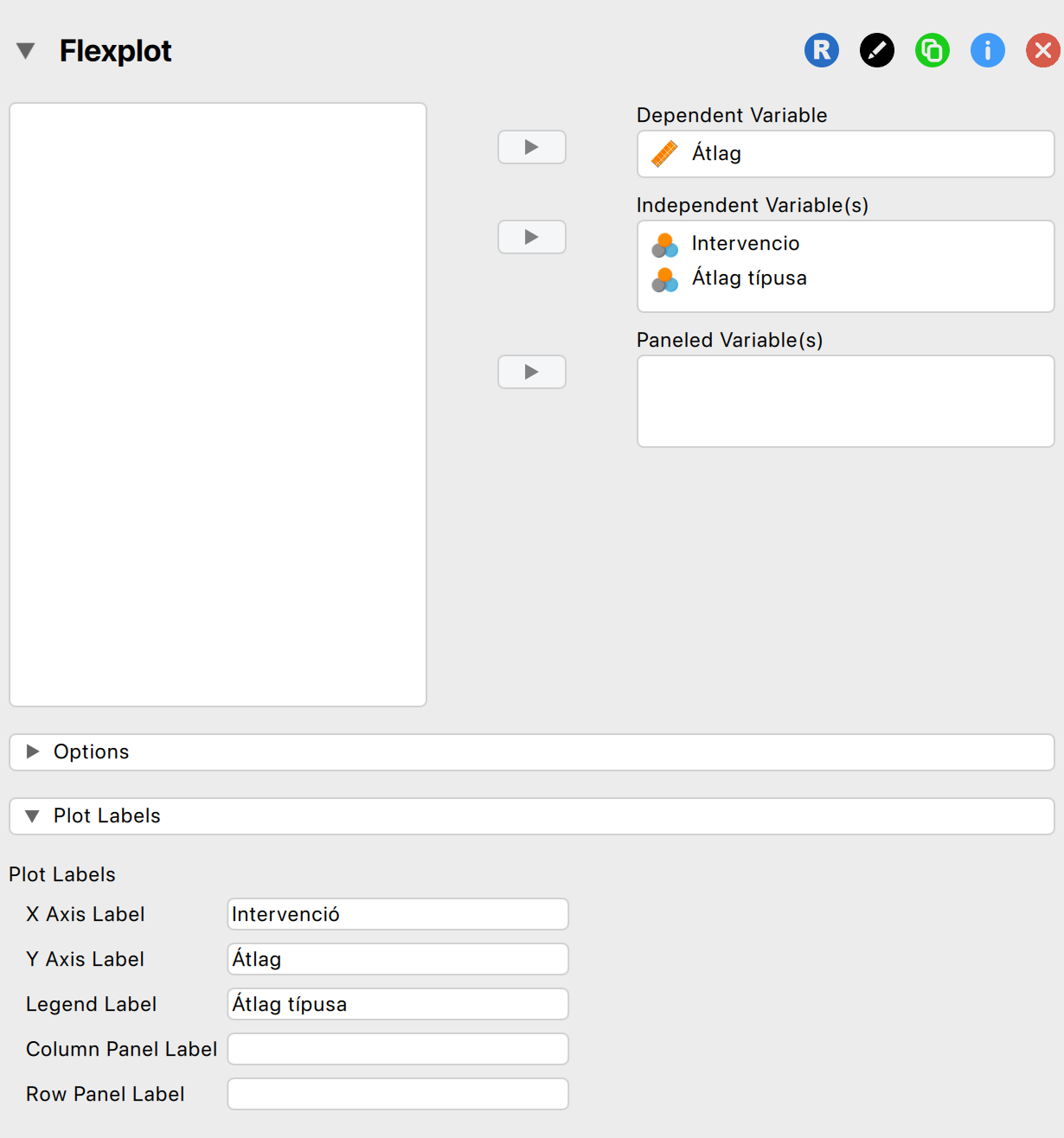This screenshot has width=1064, height=1138.
Task: Focus the Legend Label input field
Action: click(x=397, y=1004)
